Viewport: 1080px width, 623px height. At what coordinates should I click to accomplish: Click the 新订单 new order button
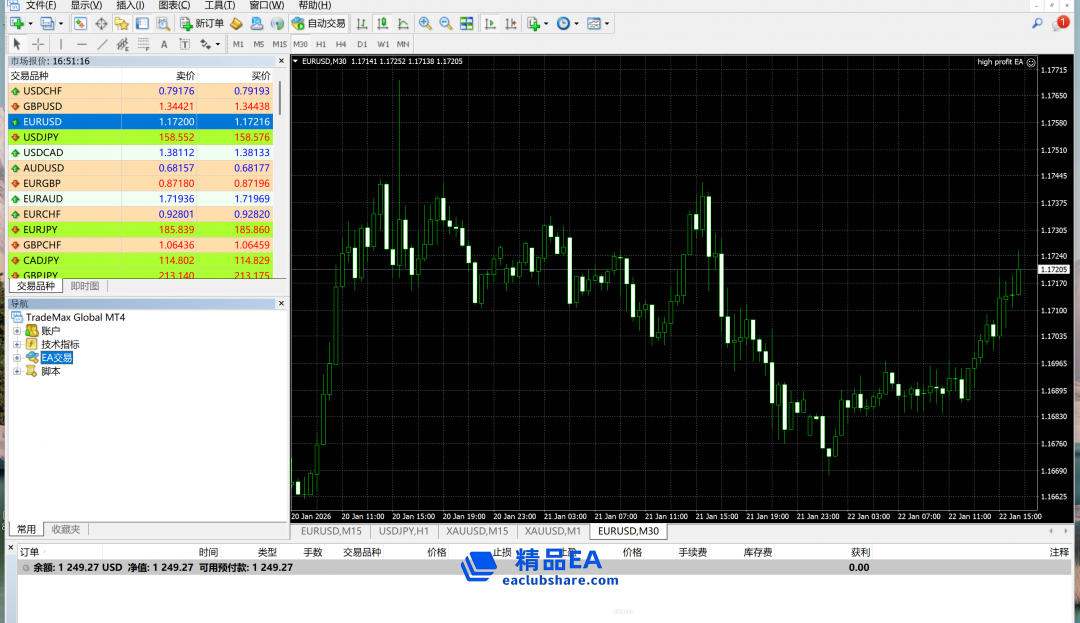pyautogui.click(x=202, y=23)
